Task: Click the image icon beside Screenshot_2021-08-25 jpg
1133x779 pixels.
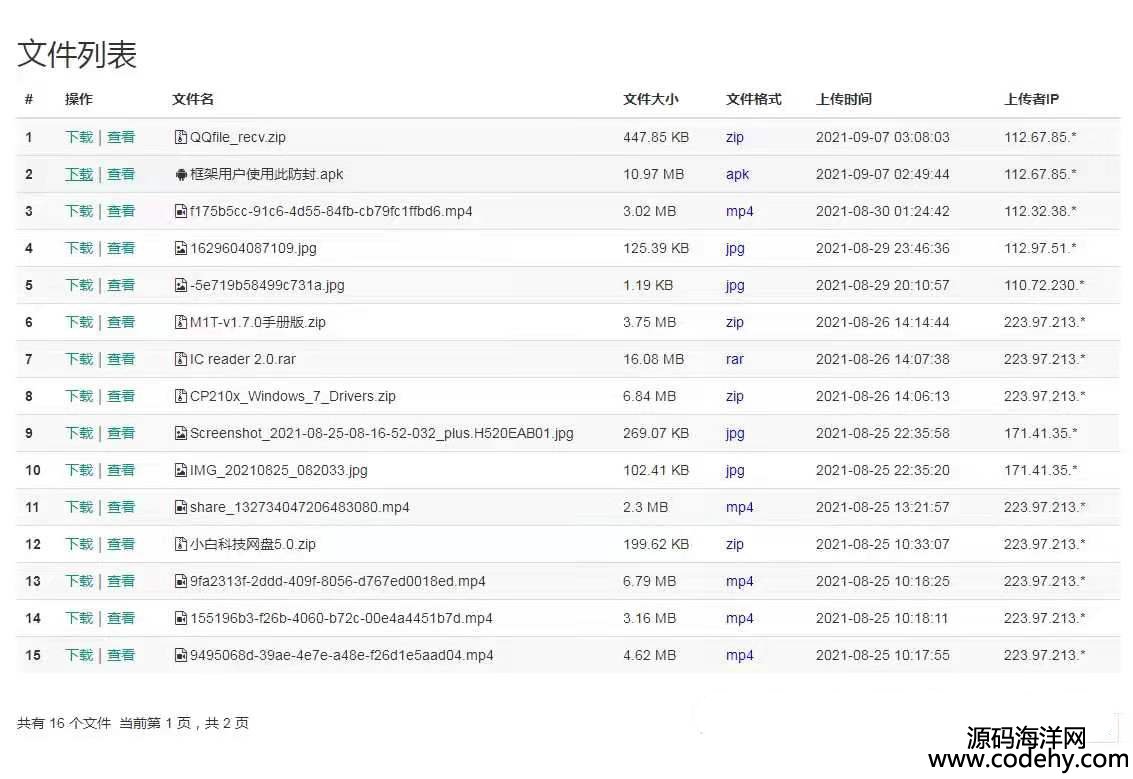Action: [181, 434]
